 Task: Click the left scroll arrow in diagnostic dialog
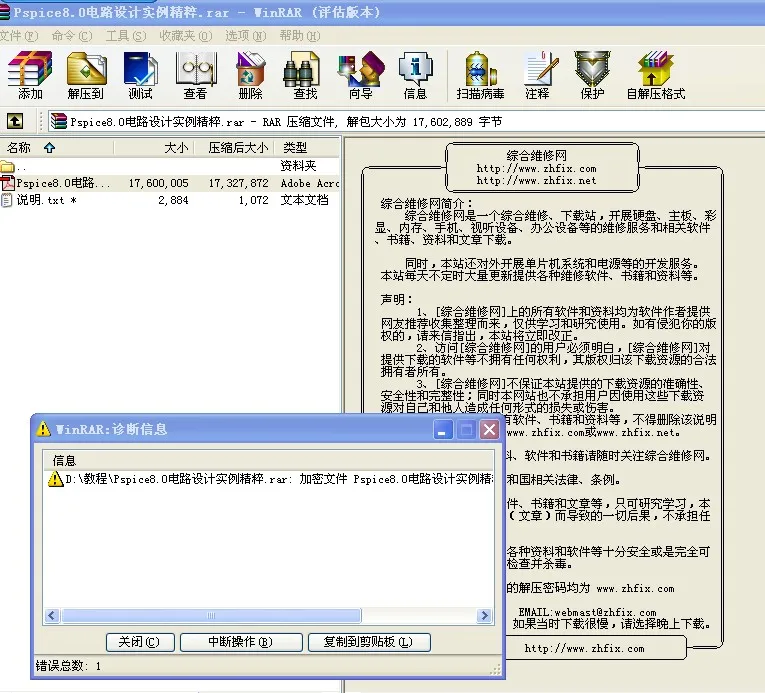pos(52,615)
